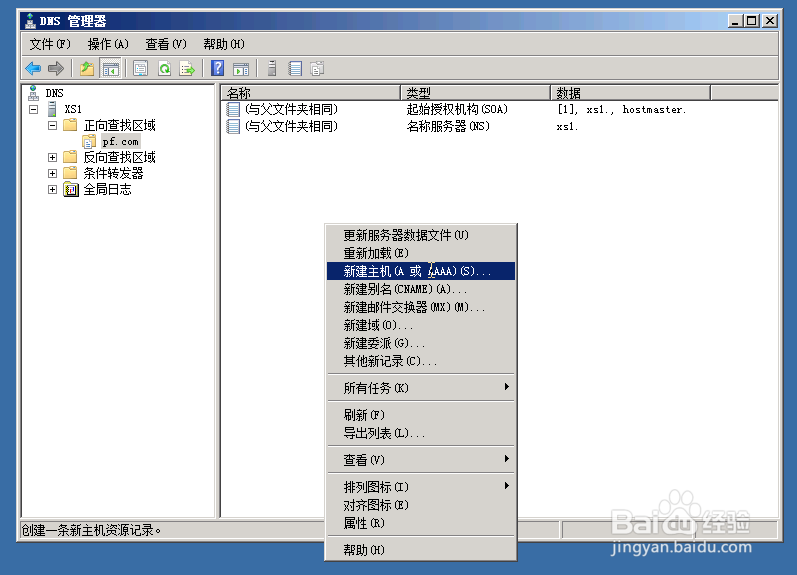Collapse the 正向查找区域 node

(52, 125)
